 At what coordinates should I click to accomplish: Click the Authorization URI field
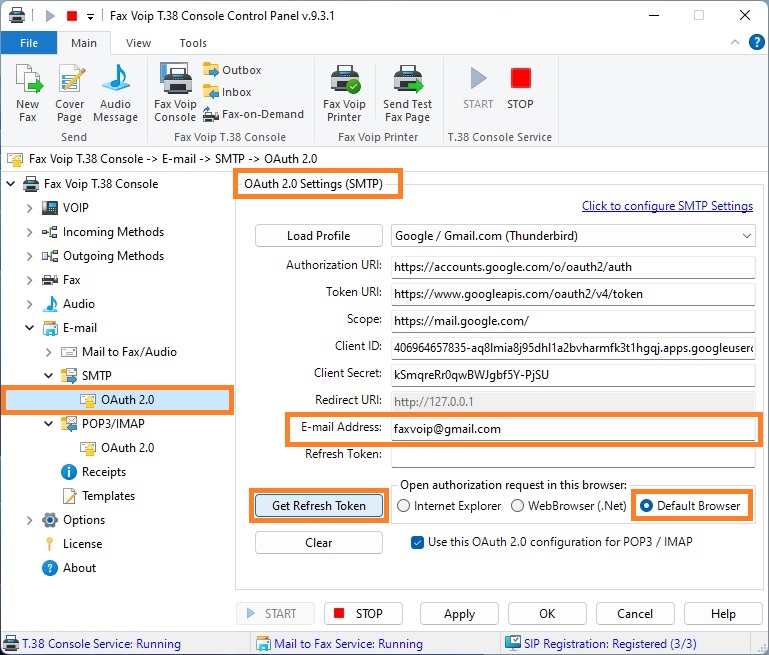click(x=573, y=267)
